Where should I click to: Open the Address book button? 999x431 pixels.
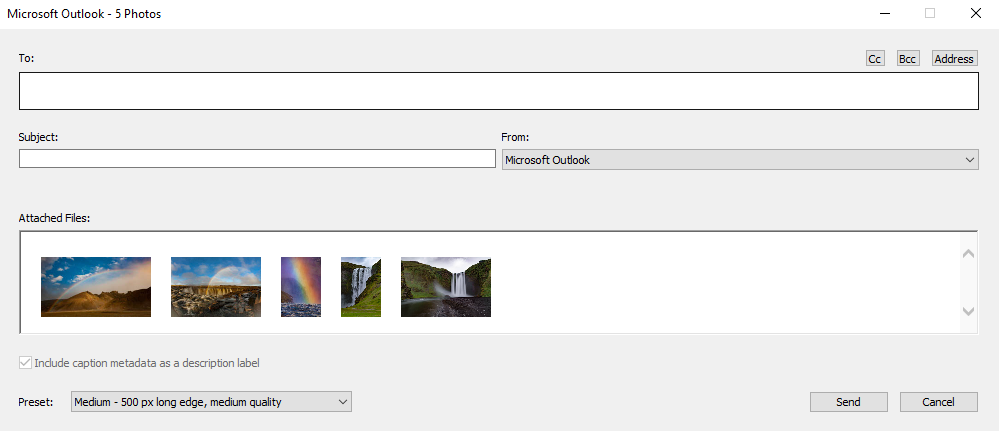click(954, 59)
